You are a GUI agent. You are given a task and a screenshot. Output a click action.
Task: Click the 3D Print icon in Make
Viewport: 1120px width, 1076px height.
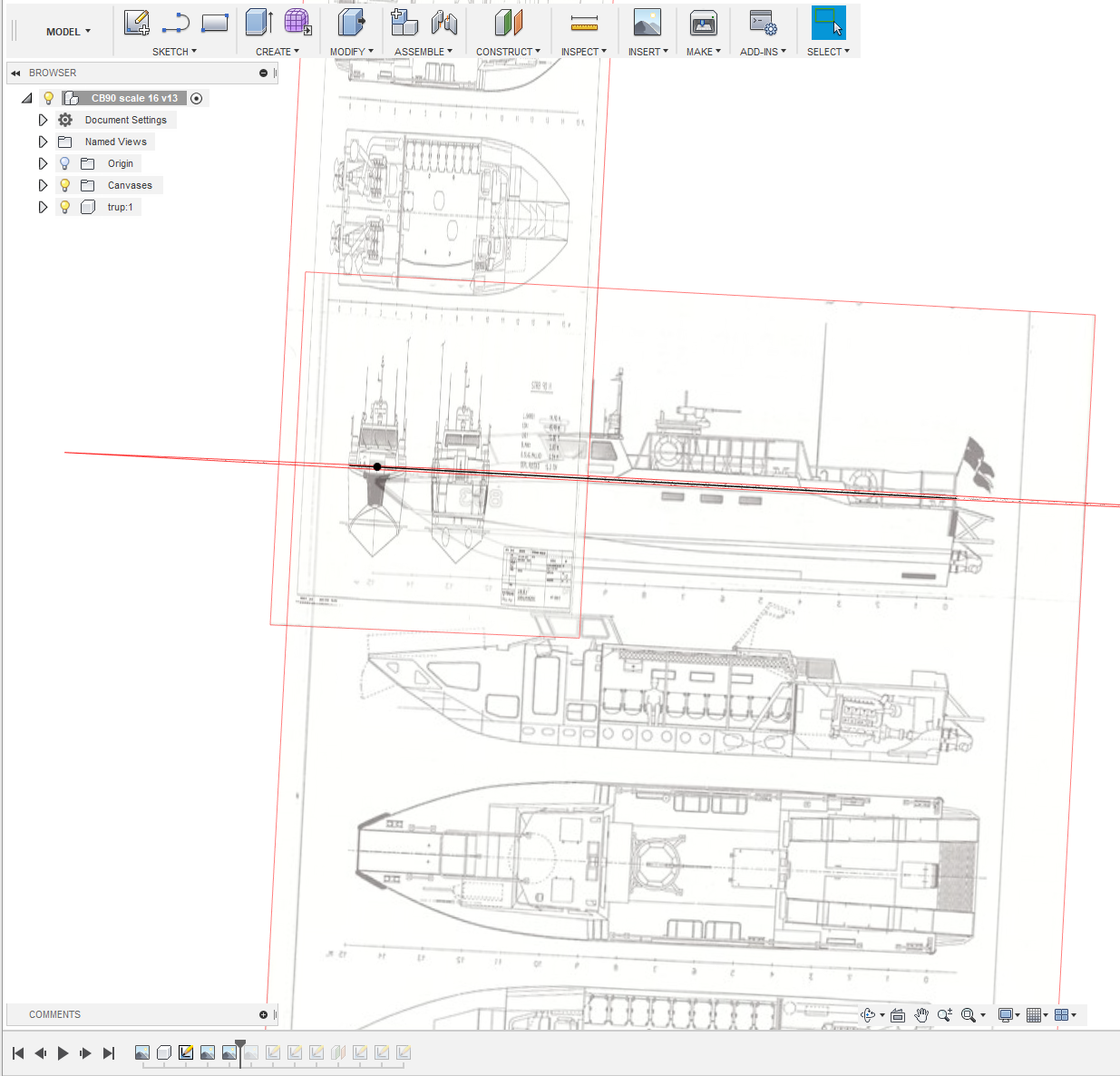click(x=703, y=24)
